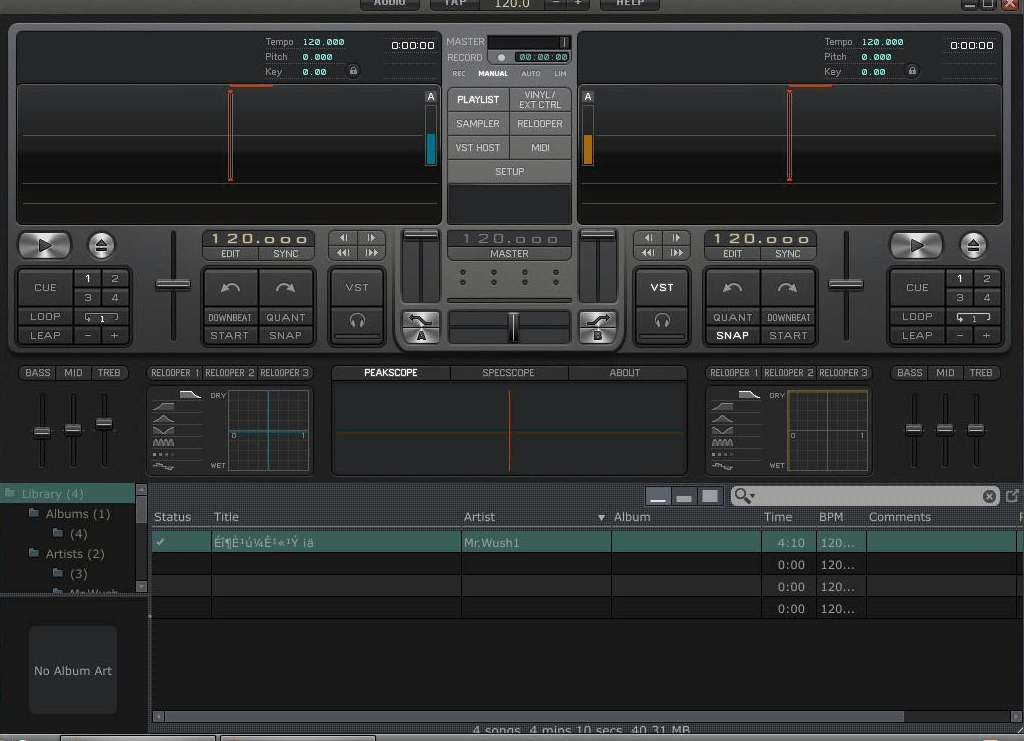Screen dimensions: 1024x741
Task: Enable headphone cue on left deck
Action: (x=357, y=321)
